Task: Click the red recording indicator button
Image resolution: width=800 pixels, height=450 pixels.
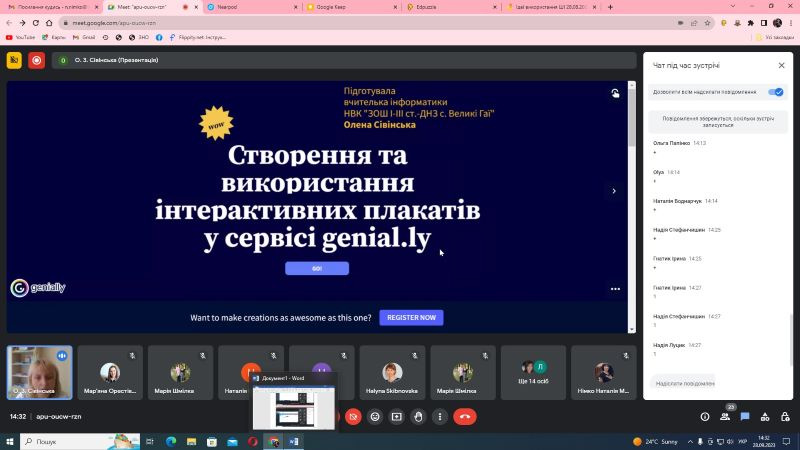Action: click(x=37, y=60)
